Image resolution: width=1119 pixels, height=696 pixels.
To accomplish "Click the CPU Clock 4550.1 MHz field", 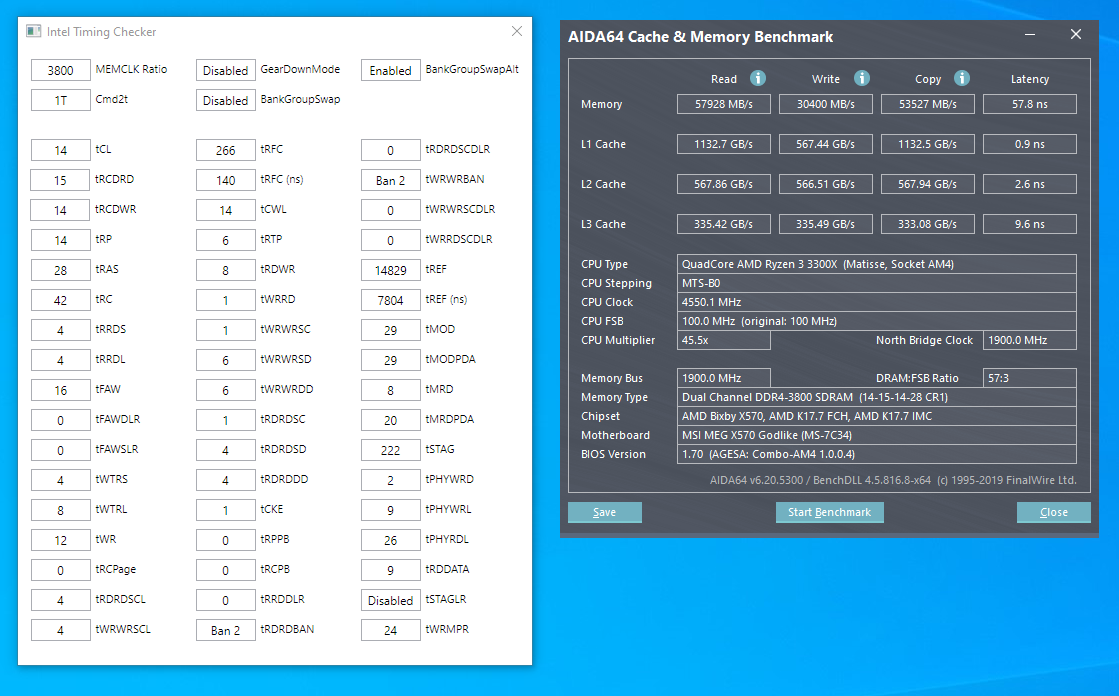I will coord(876,302).
